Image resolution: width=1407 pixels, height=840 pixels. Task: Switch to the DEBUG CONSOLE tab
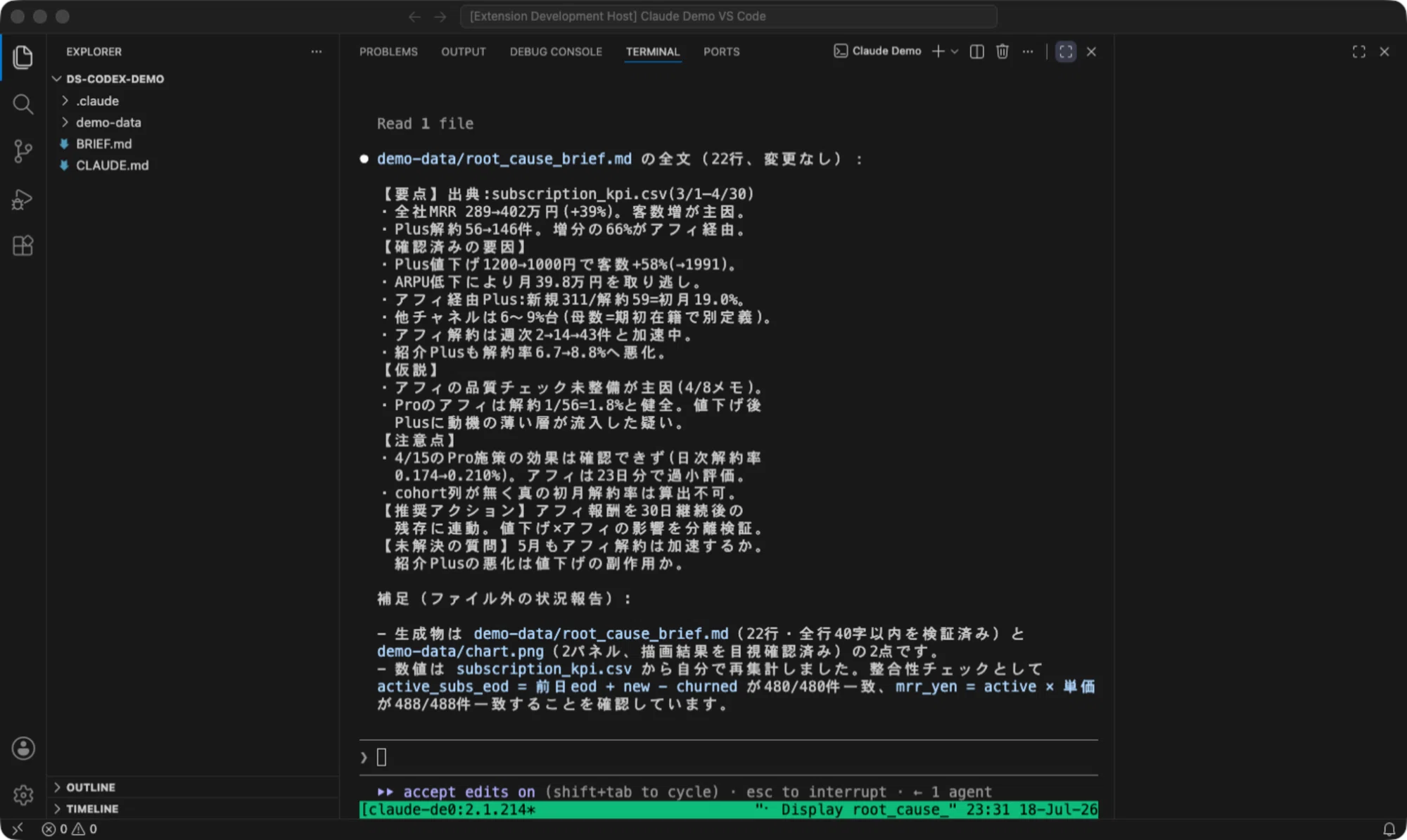coord(556,51)
